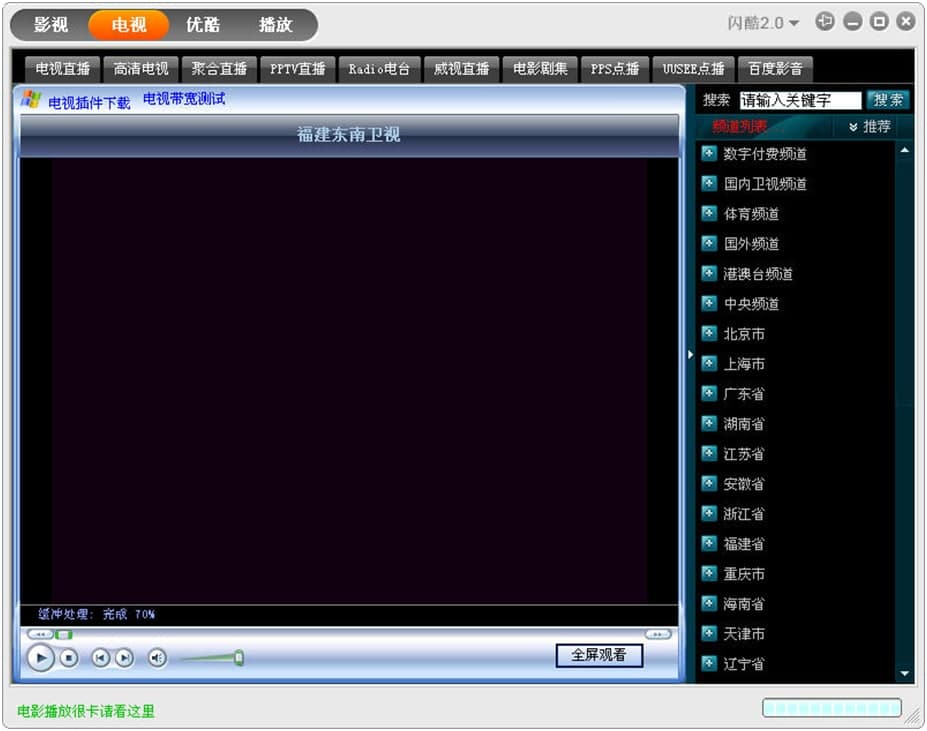Screen dimensions: 927x731
Task: Expand 国外频道 channel group
Action: click(709, 244)
